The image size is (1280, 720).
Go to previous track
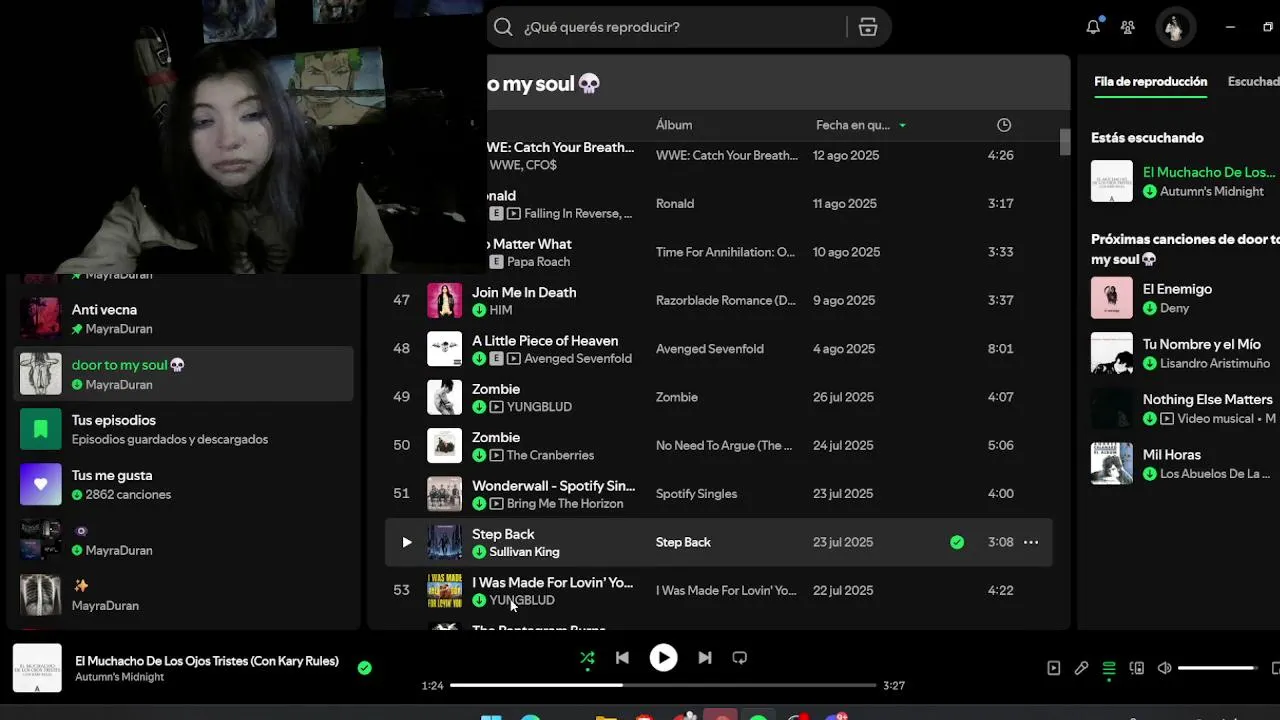[622, 658]
